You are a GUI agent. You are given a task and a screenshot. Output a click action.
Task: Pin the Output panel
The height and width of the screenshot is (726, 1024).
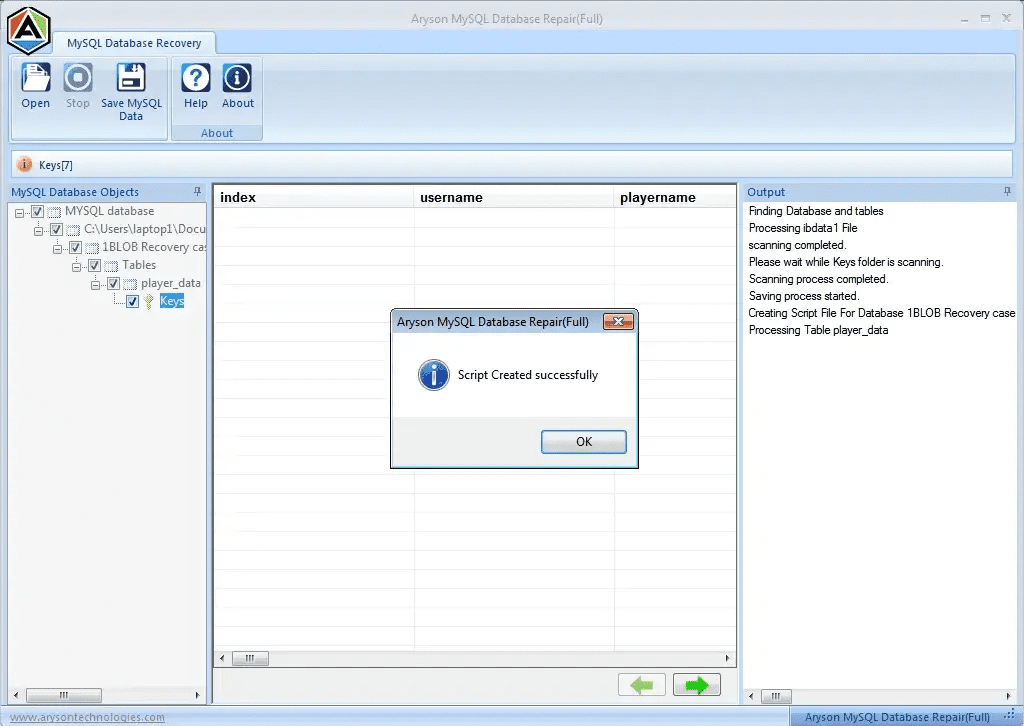pyautogui.click(x=1006, y=191)
